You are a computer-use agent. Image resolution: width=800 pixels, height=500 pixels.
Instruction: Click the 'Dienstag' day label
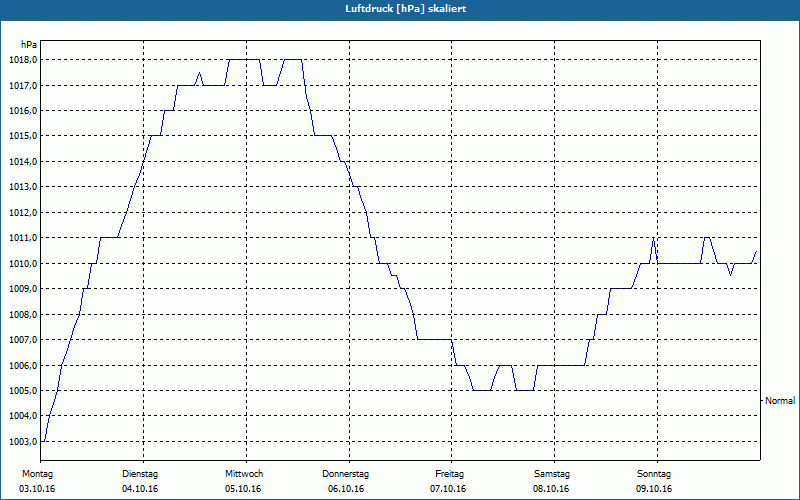[x=140, y=474]
